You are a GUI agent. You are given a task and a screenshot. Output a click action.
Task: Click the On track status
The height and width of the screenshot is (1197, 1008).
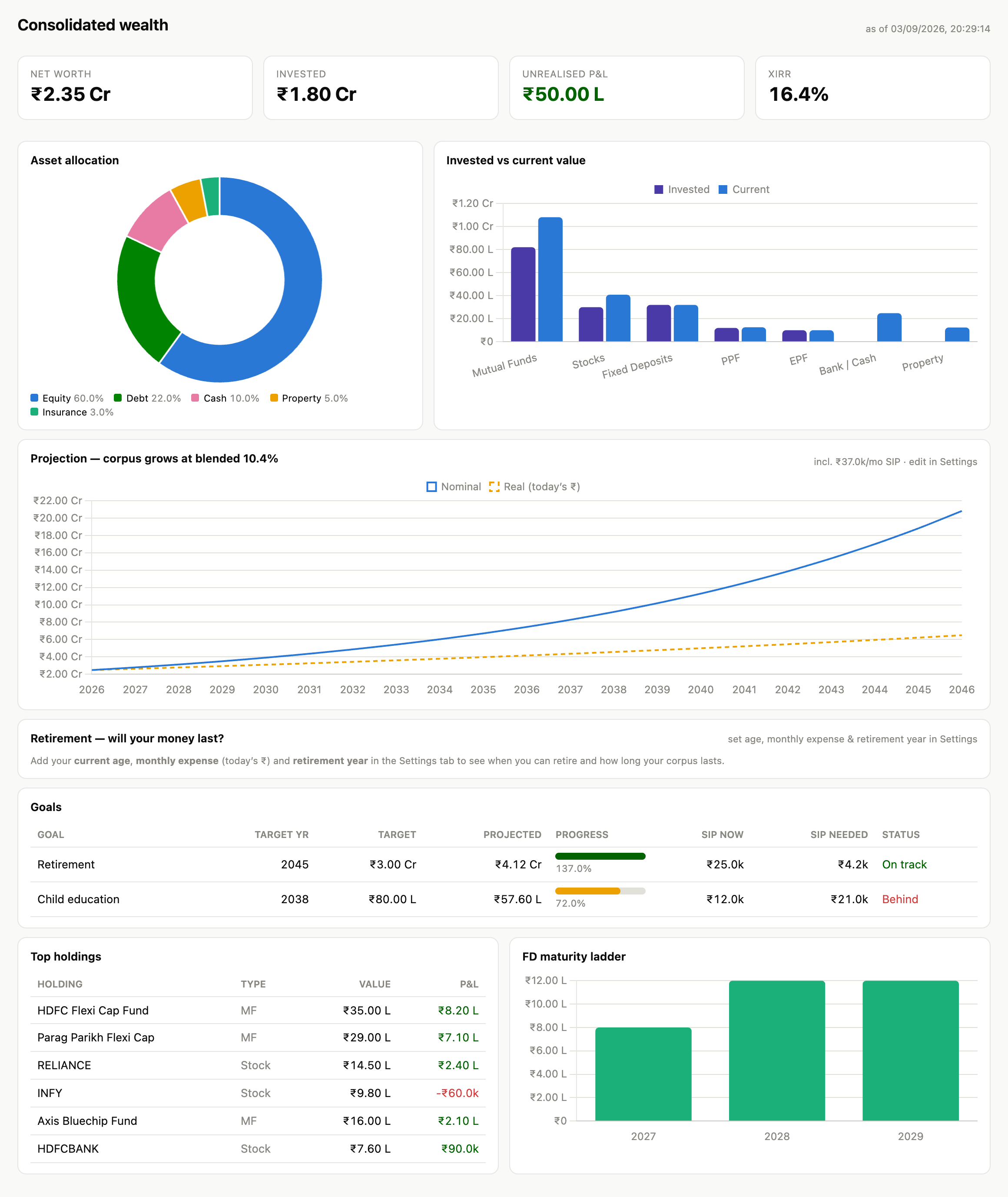click(x=904, y=864)
